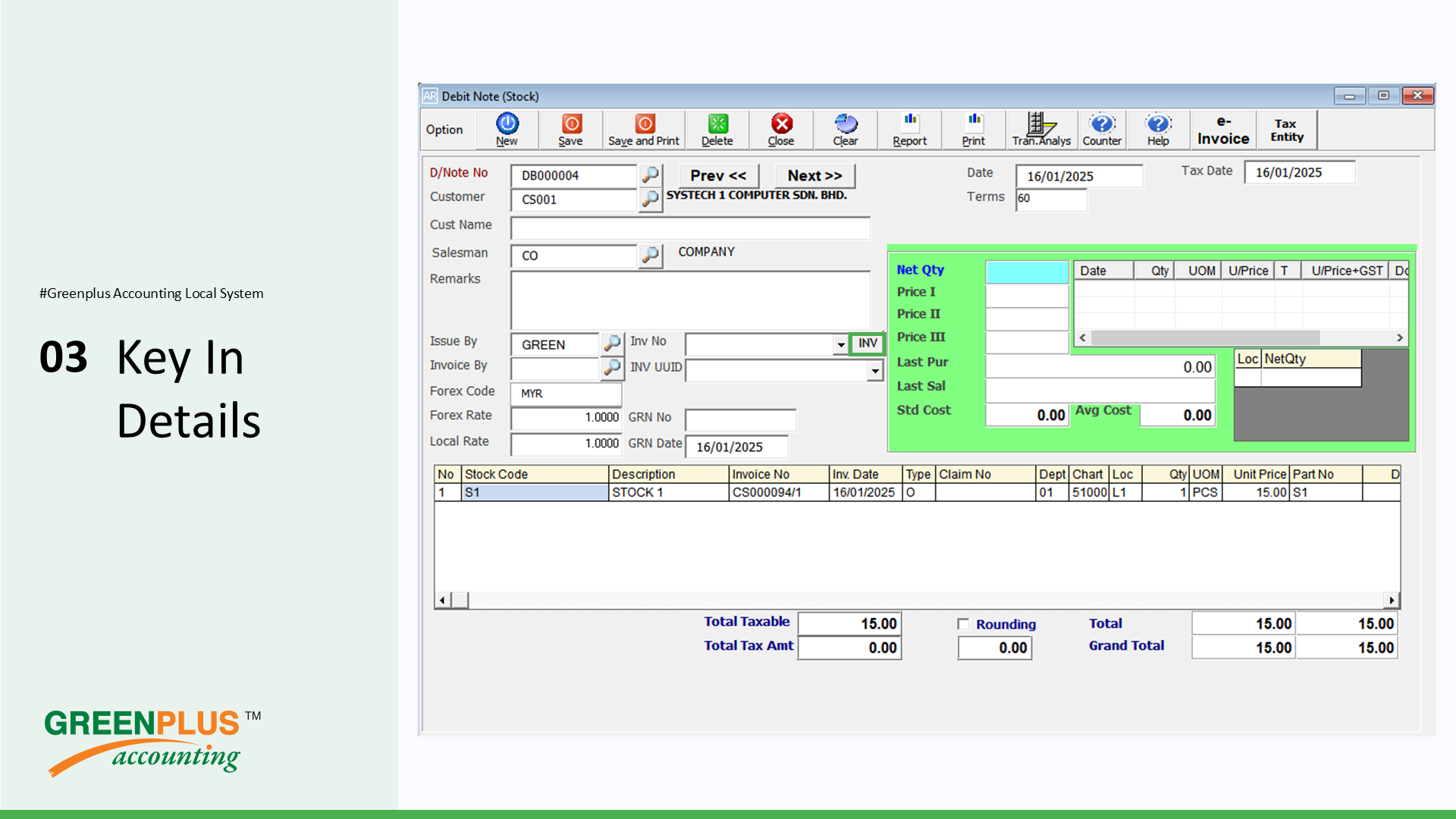Screen dimensions: 1456x819
Task: Click the Net Qty field
Action: pos(1027,271)
